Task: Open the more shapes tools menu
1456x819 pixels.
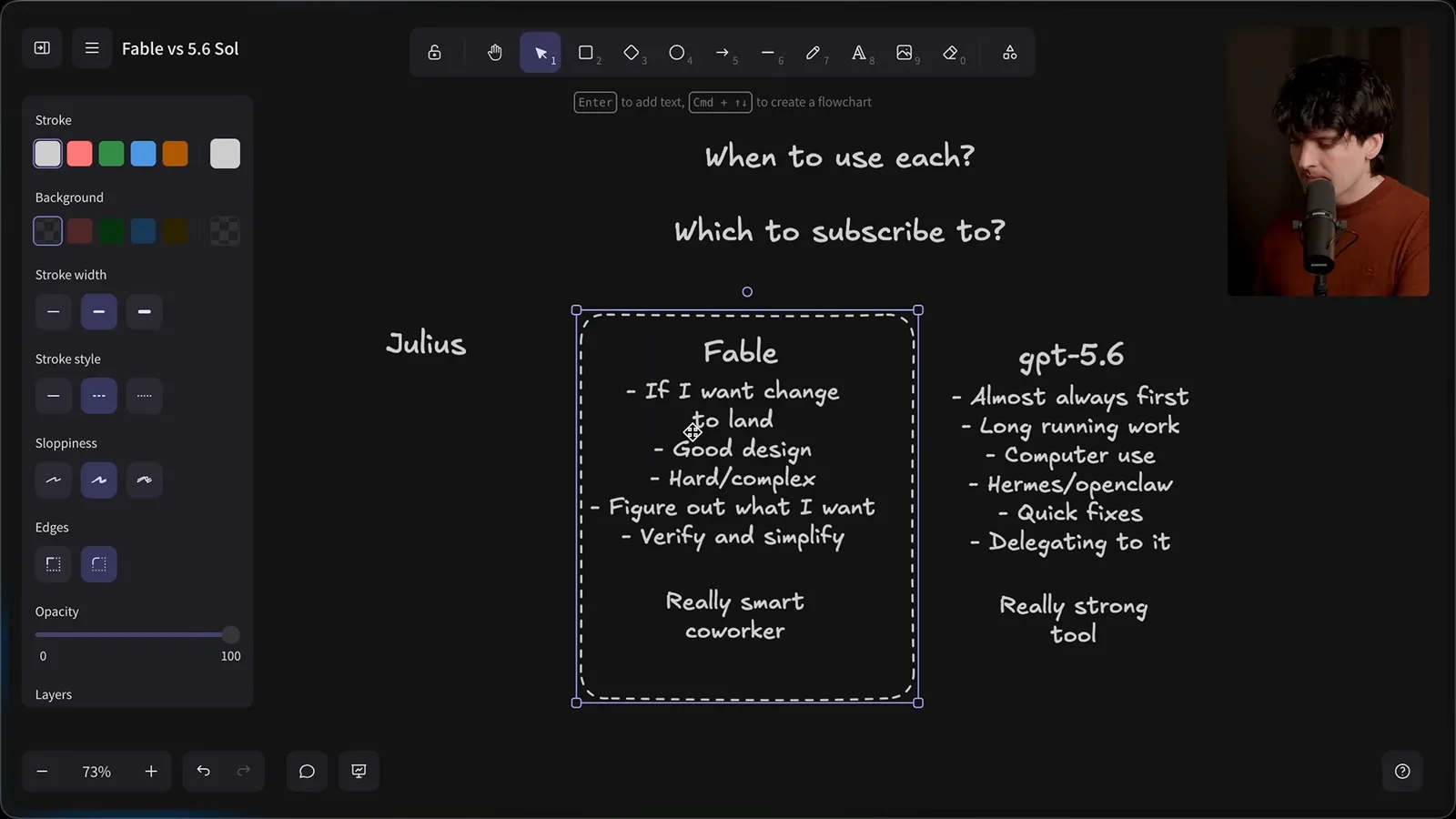Action: (x=1010, y=53)
